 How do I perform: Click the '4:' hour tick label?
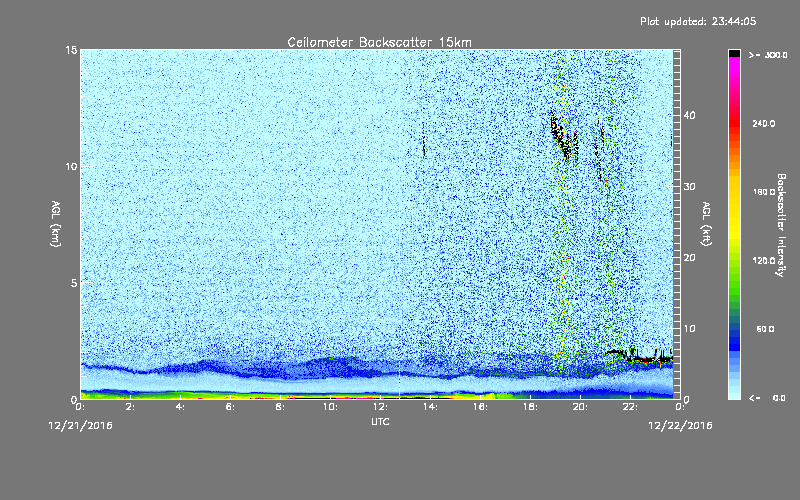point(180,407)
